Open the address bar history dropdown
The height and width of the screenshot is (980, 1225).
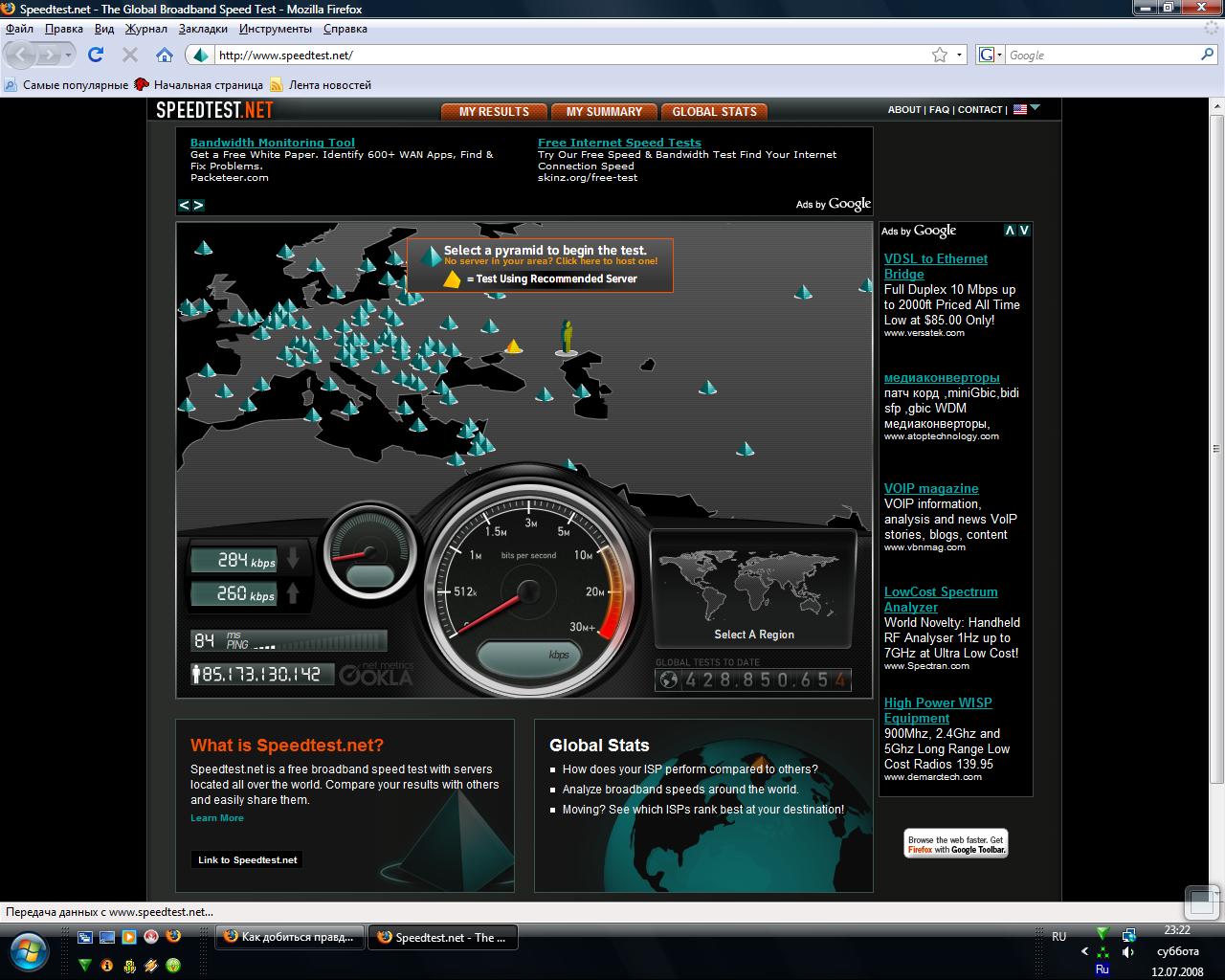point(960,55)
